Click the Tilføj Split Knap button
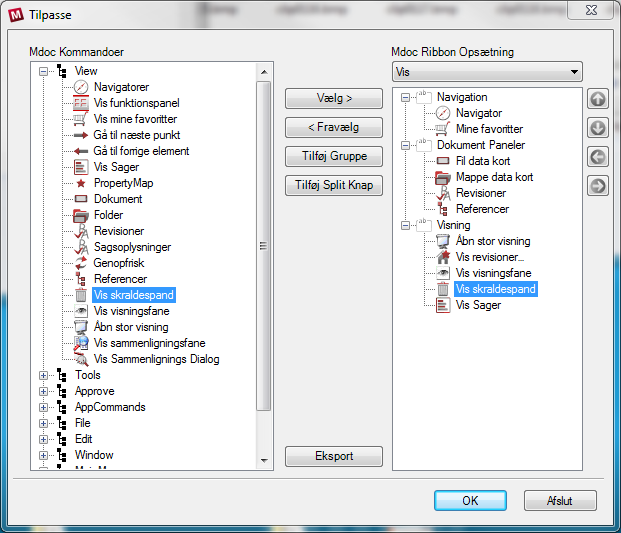The image size is (621, 533). [334, 185]
